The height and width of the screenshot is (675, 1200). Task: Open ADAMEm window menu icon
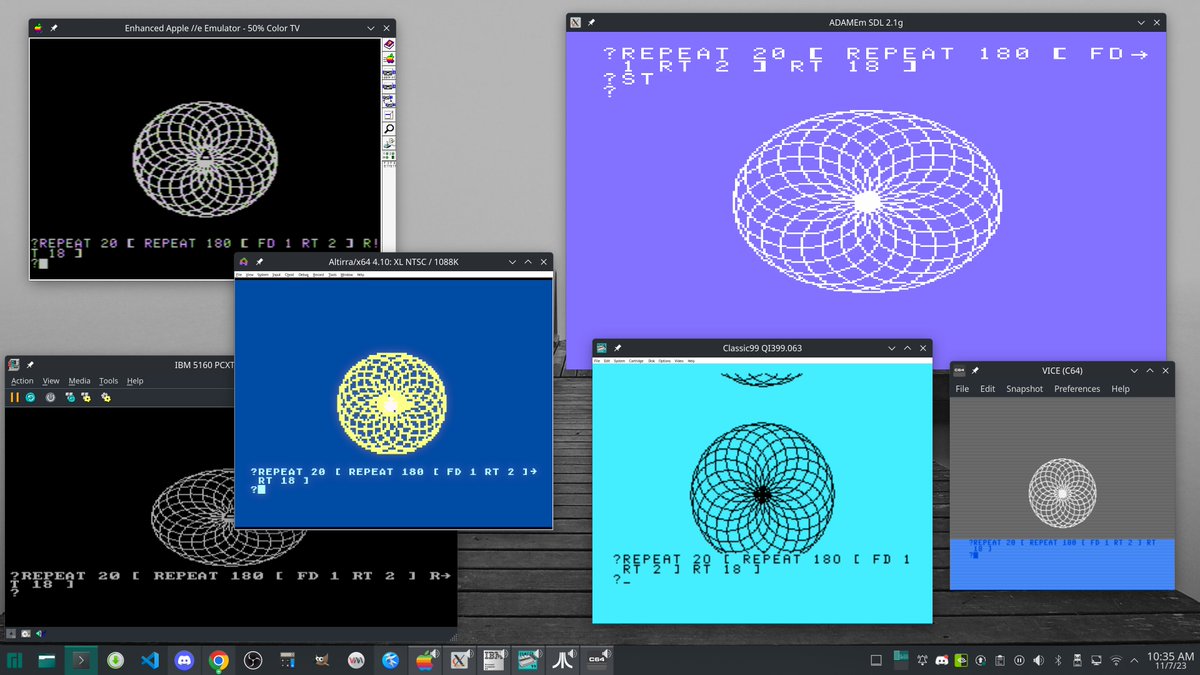(575, 22)
